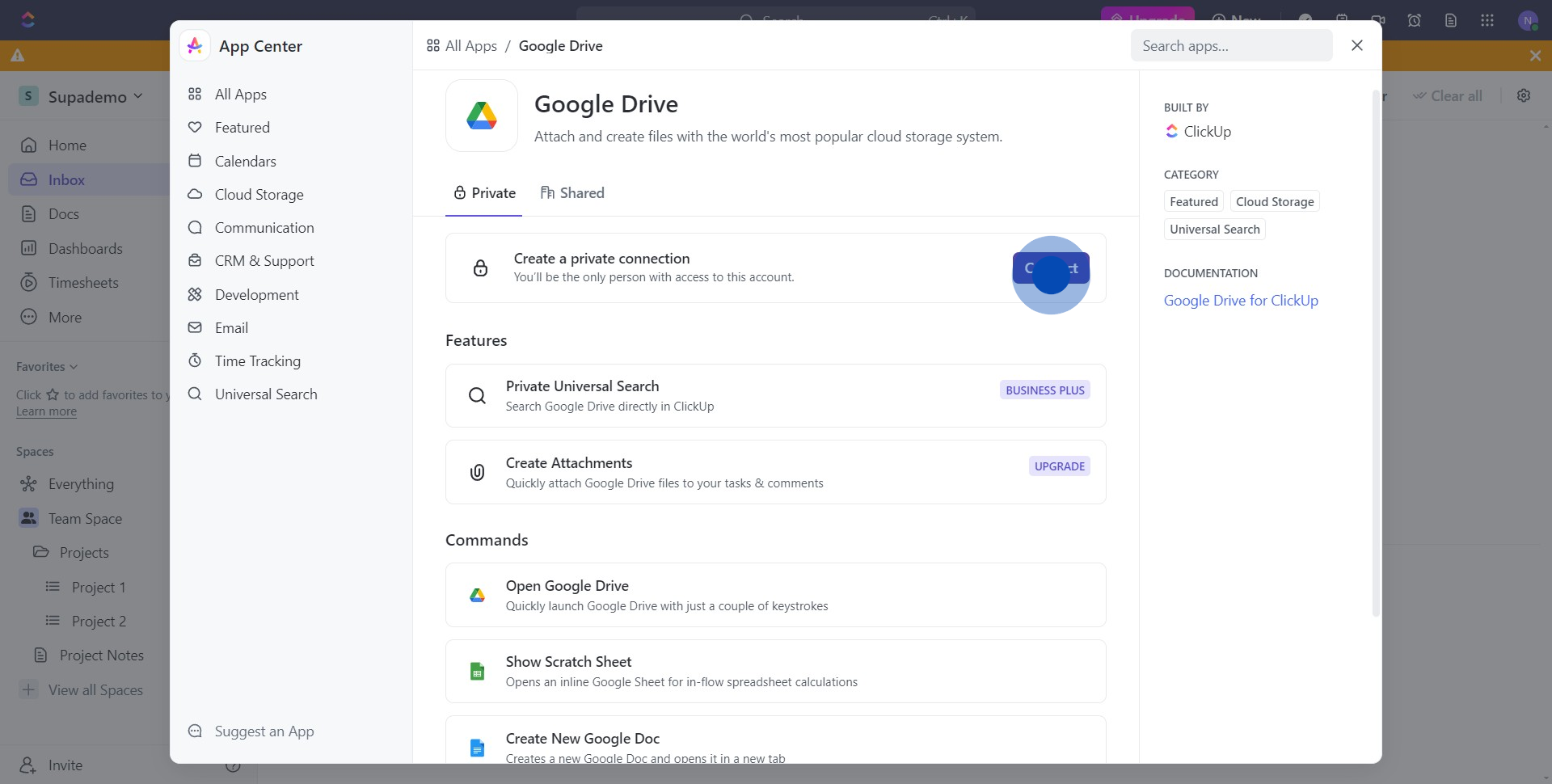Click the Search apps input field

[1230, 46]
